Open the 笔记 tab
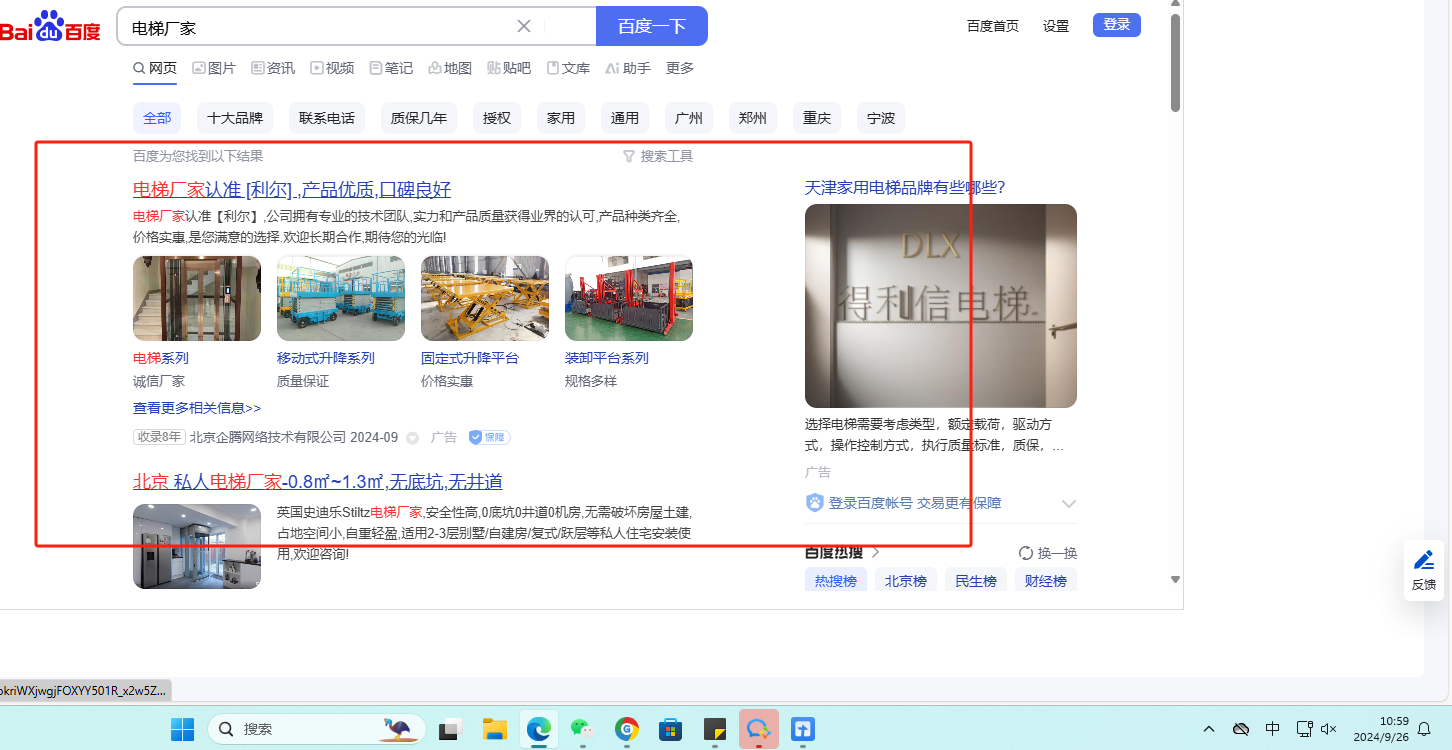Viewport: 1452px width, 750px height. [391, 68]
